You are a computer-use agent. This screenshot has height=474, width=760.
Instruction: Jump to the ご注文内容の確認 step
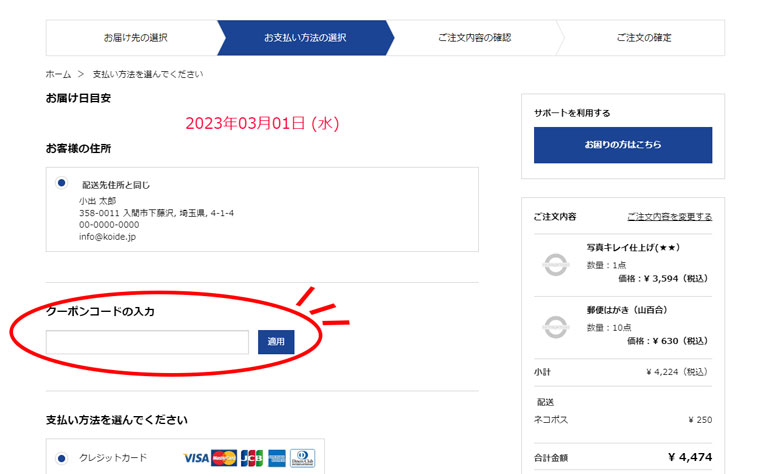click(474, 38)
